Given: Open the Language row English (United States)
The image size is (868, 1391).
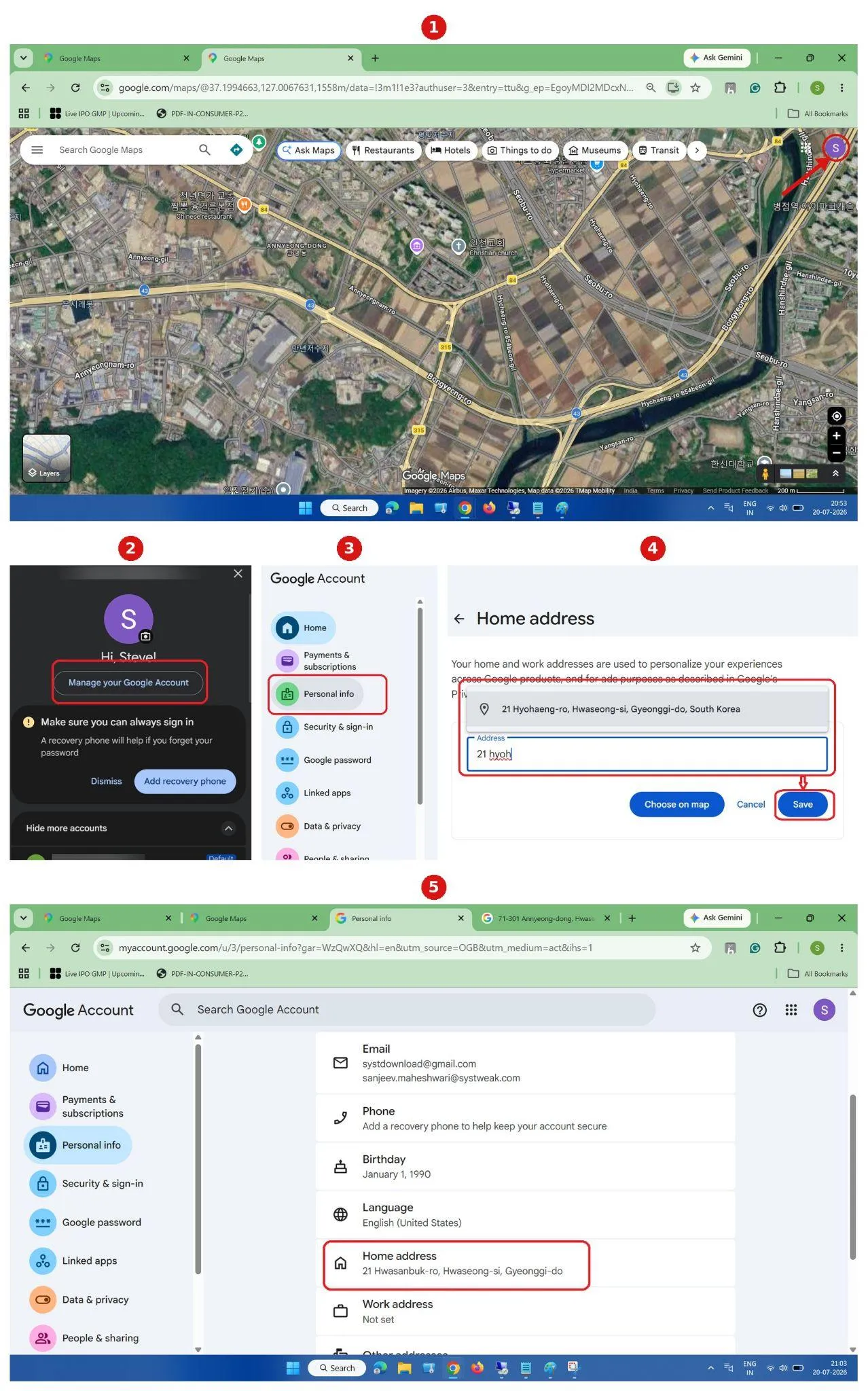Looking at the screenshot, I should click(x=525, y=1215).
